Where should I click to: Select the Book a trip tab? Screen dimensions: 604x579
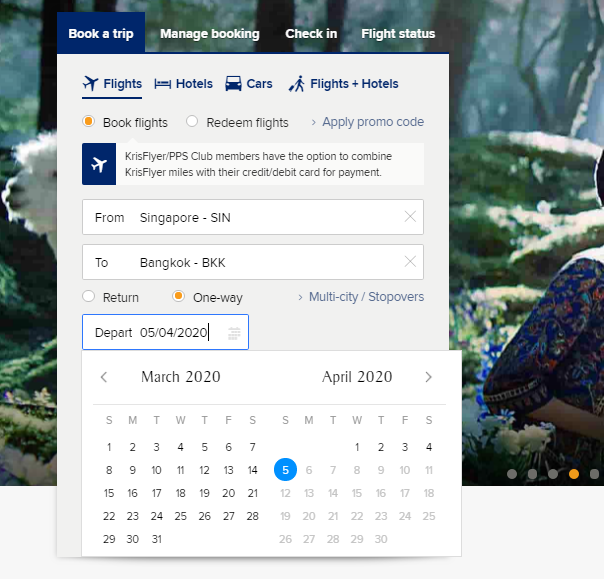(x=101, y=34)
